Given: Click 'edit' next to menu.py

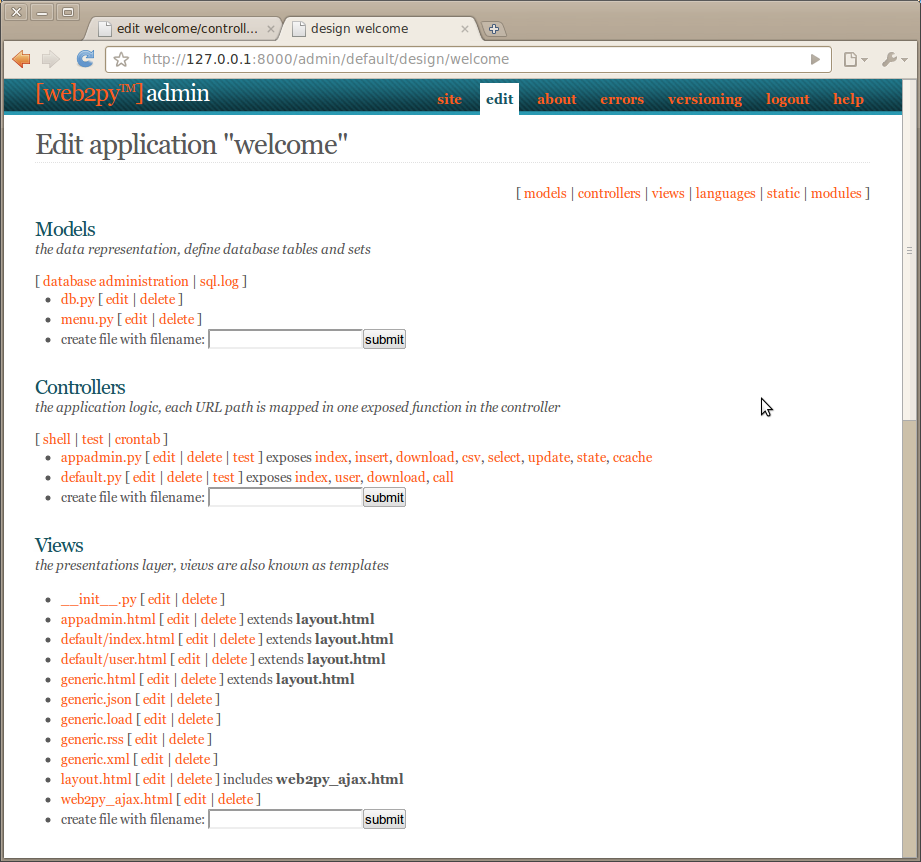Looking at the screenshot, I should pyautogui.click(x=136, y=319).
